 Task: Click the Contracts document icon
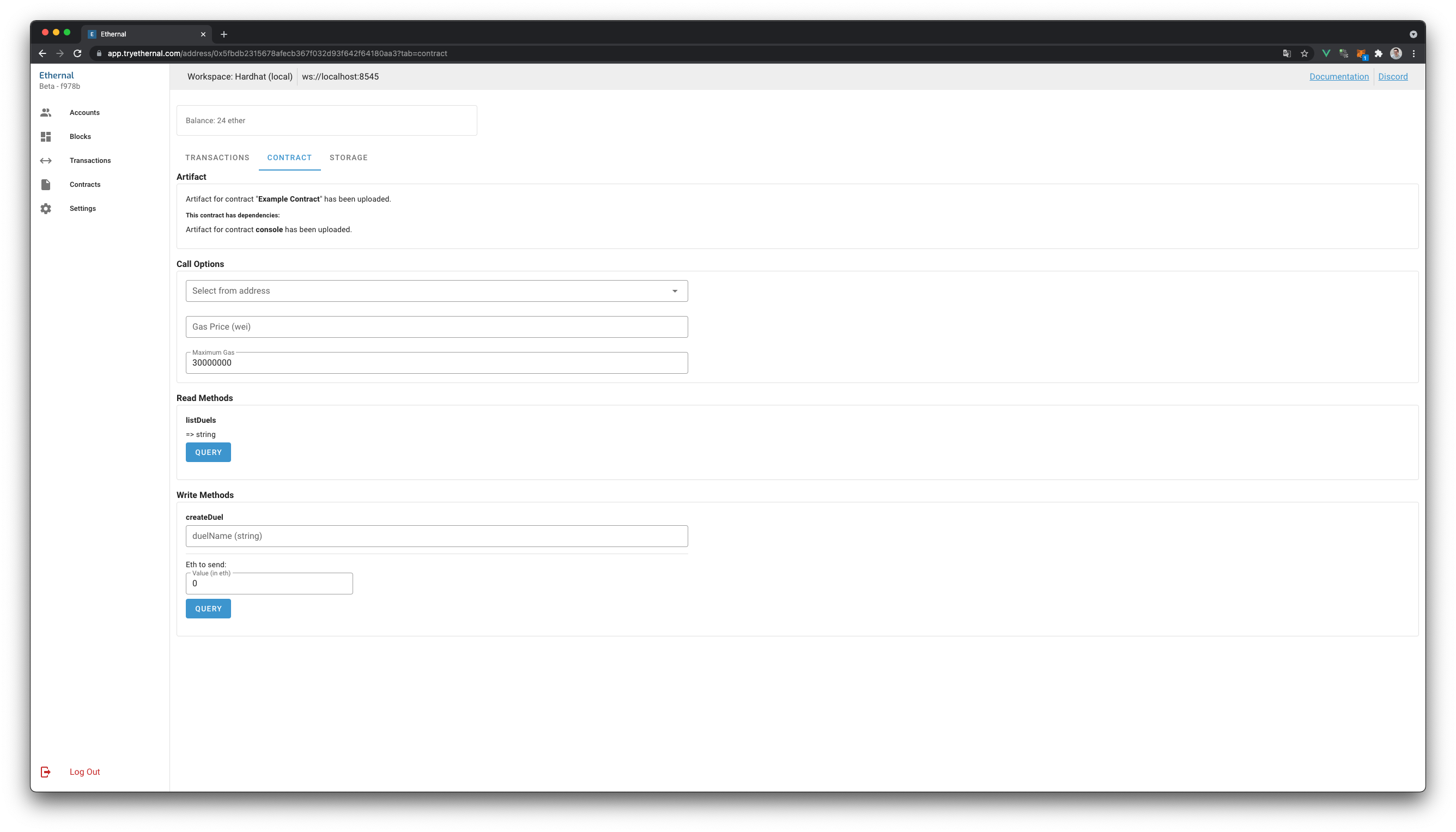tap(46, 185)
